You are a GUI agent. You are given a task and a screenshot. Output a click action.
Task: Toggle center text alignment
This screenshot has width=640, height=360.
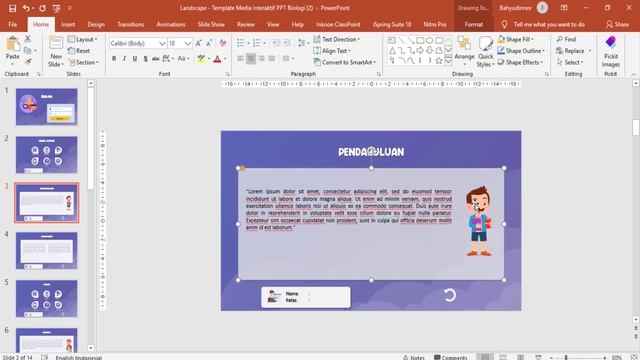click(251, 59)
